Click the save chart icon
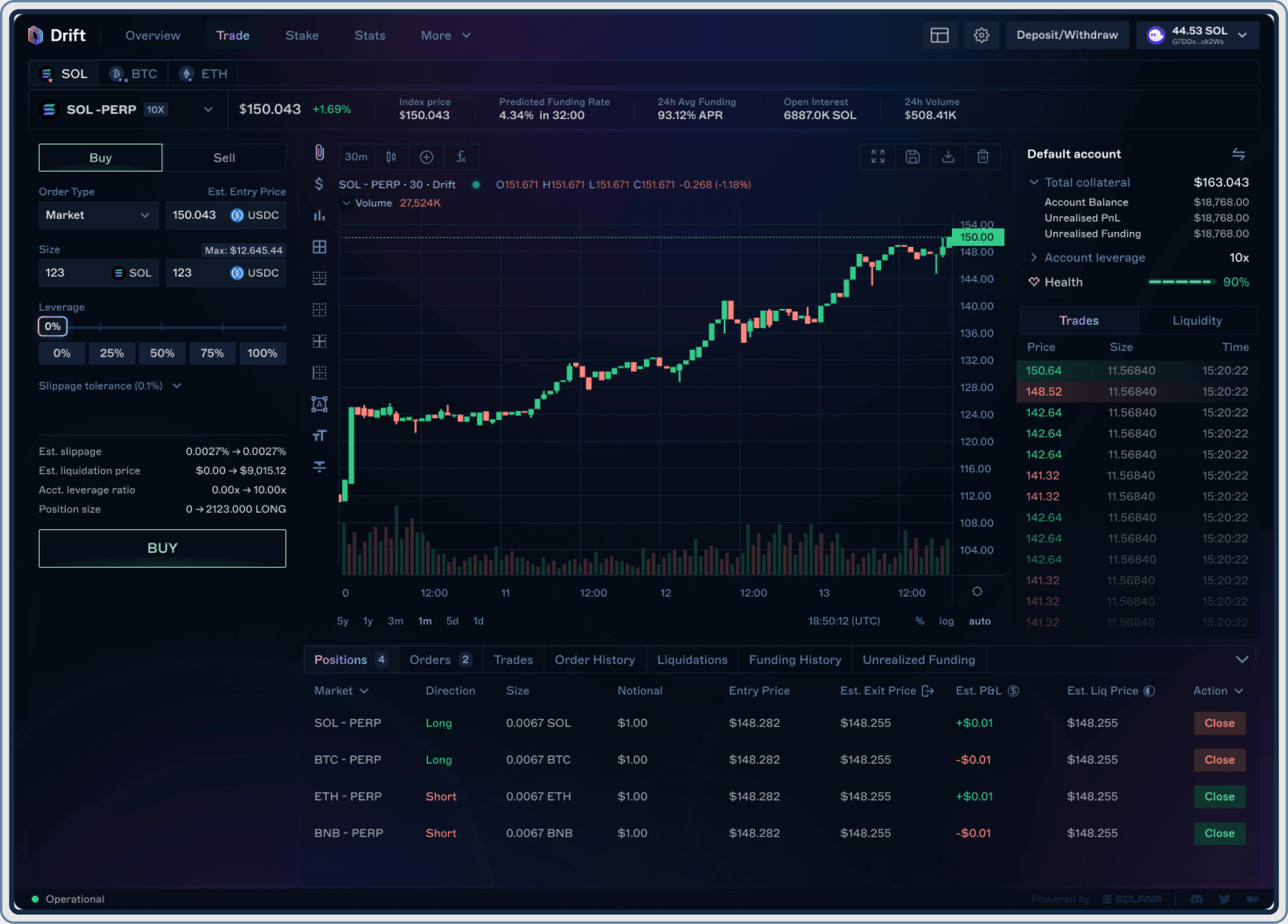The image size is (1288, 924). (x=912, y=157)
